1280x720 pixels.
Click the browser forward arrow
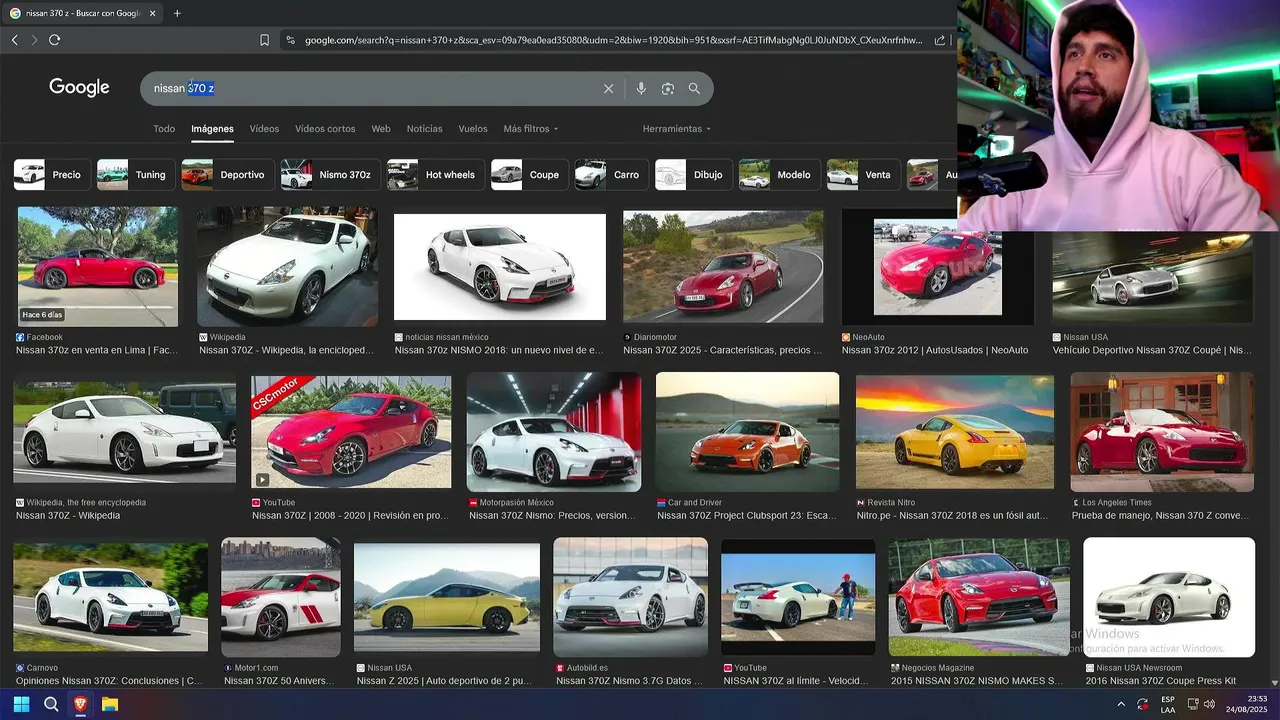tap(34, 40)
